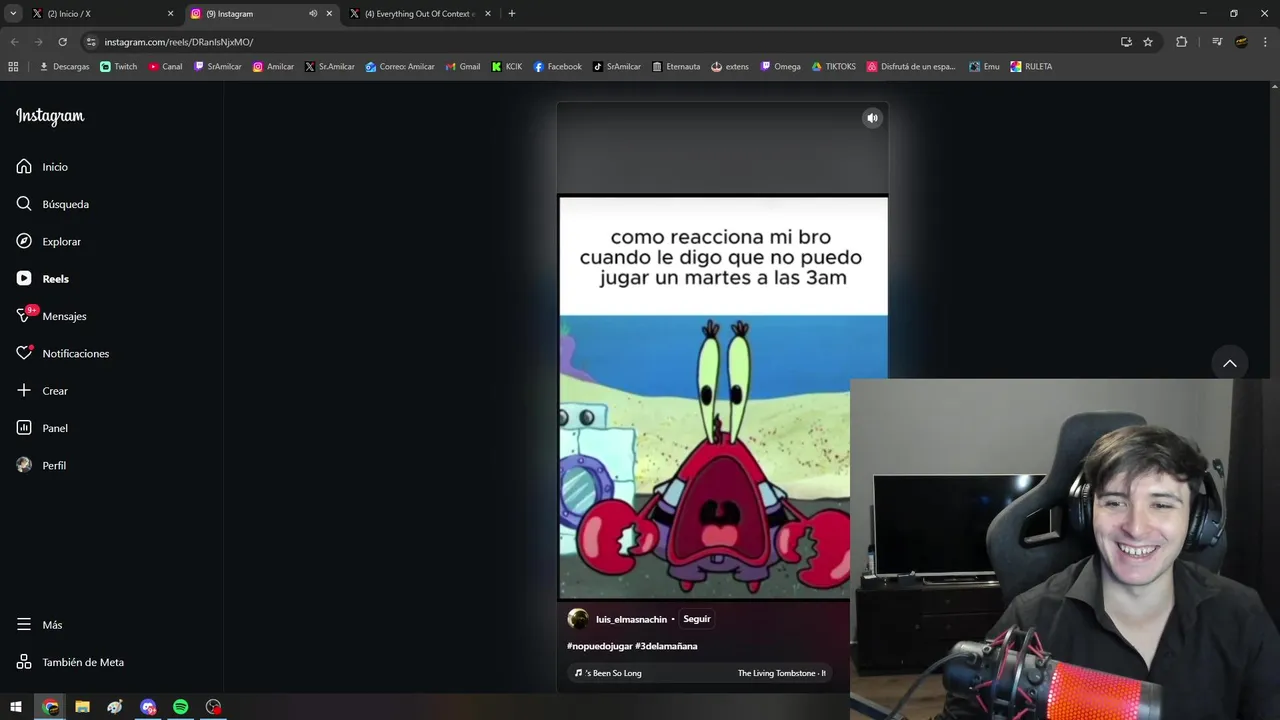The image size is (1280, 720).
Task: Click Crear to create a post
Action: tap(42, 391)
